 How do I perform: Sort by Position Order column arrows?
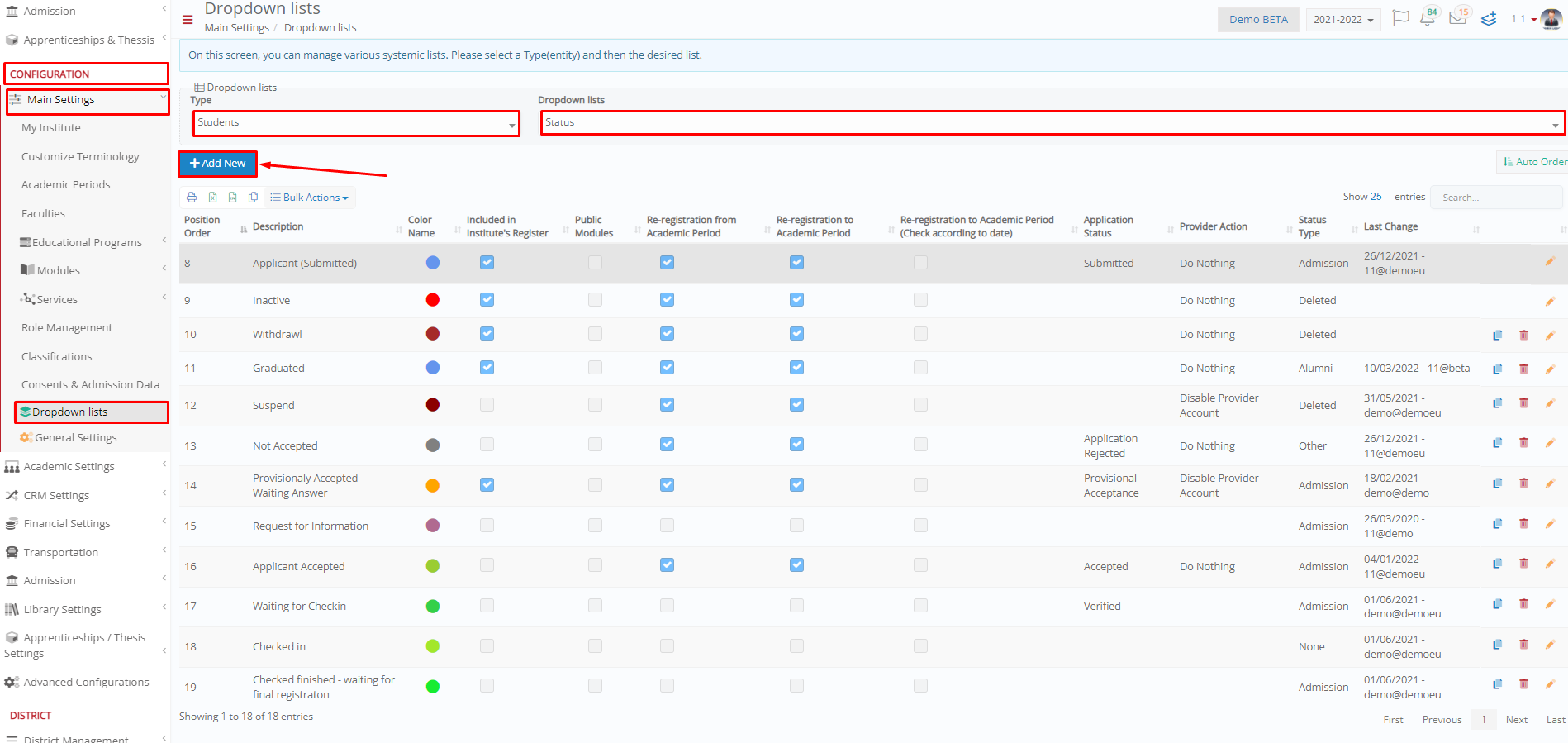coord(244,230)
